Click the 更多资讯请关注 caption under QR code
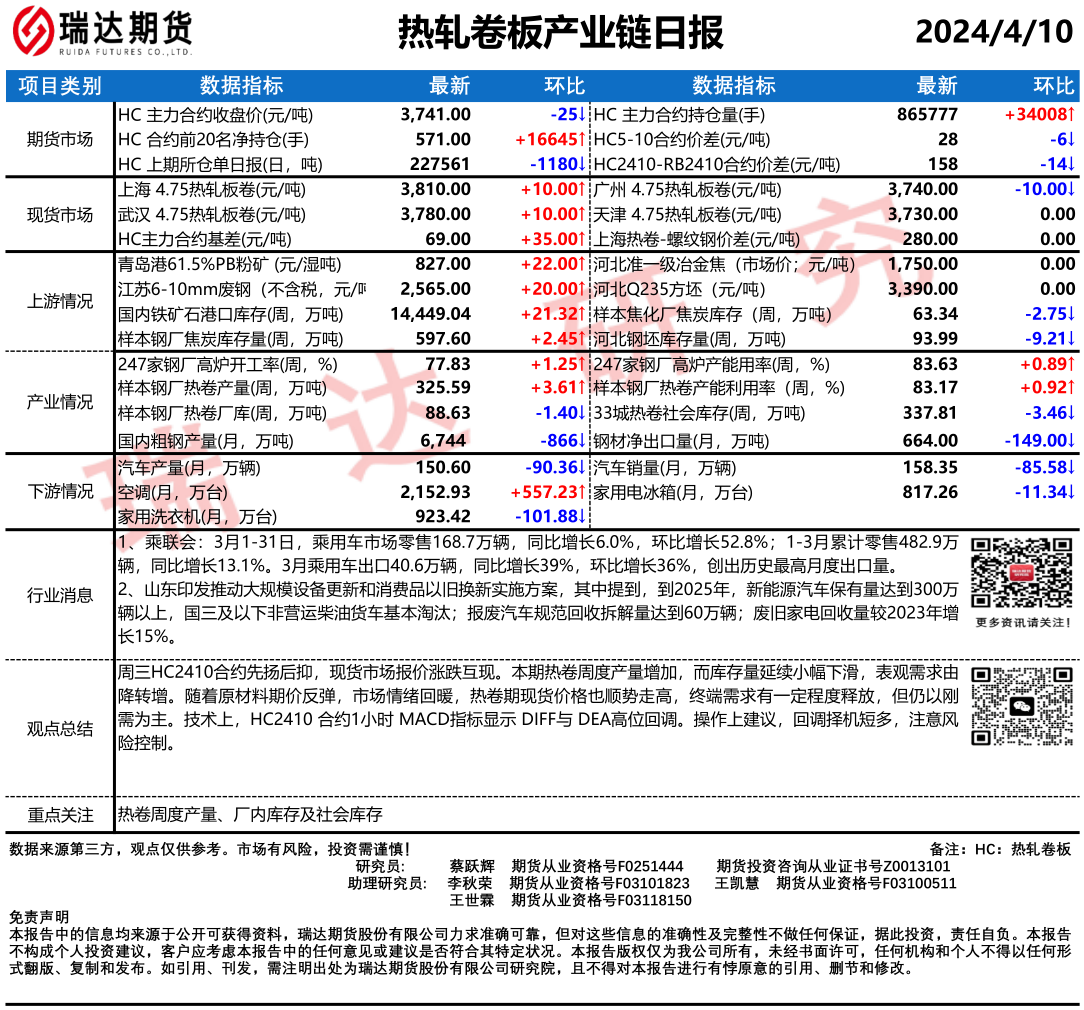This screenshot has width=1084, height=1010. (x=1021, y=623)
